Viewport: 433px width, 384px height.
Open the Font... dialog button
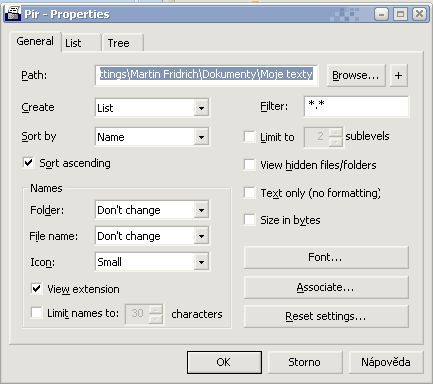[326, 257]
